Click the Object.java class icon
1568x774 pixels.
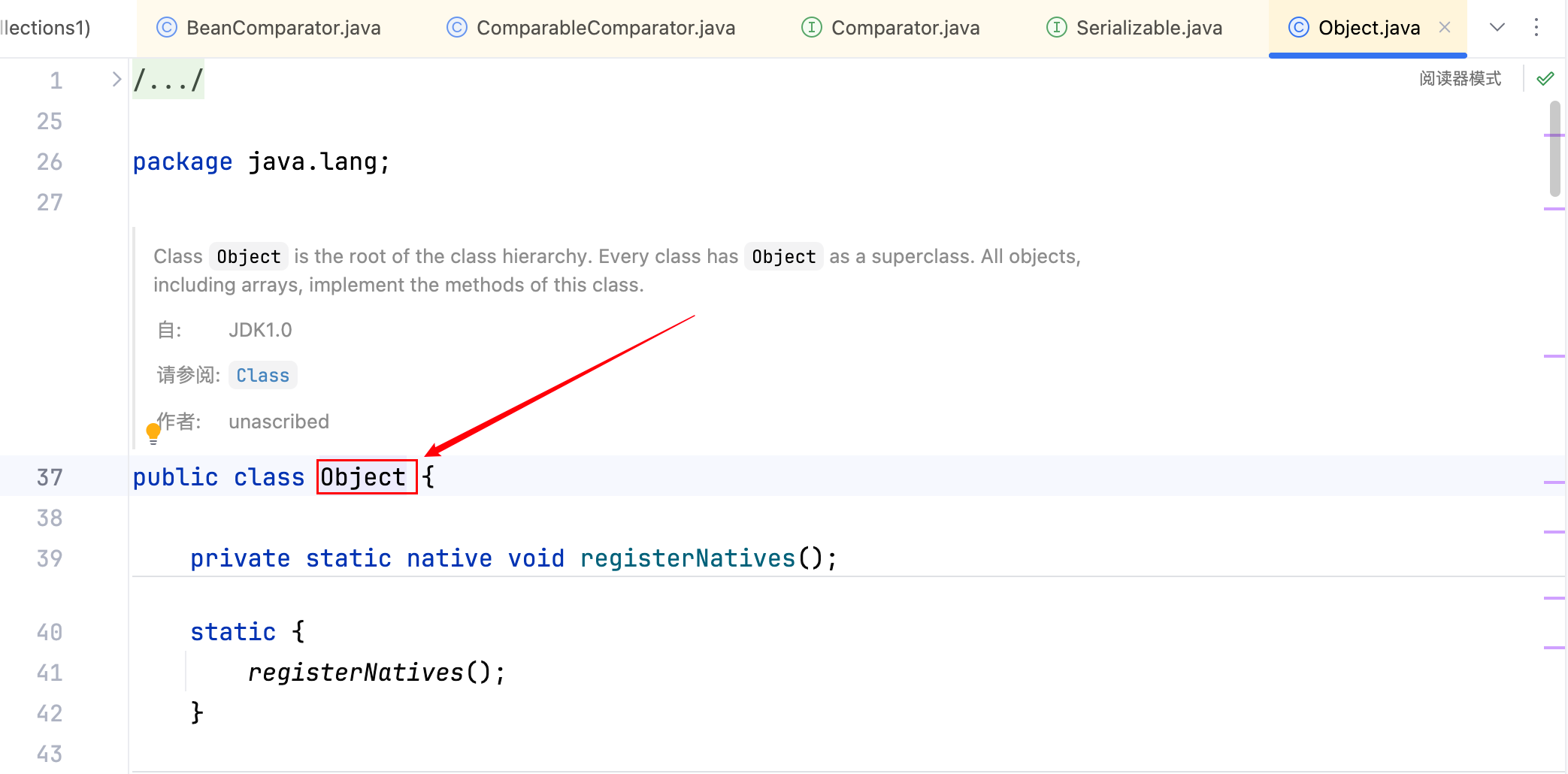[x=1298, y=28]
